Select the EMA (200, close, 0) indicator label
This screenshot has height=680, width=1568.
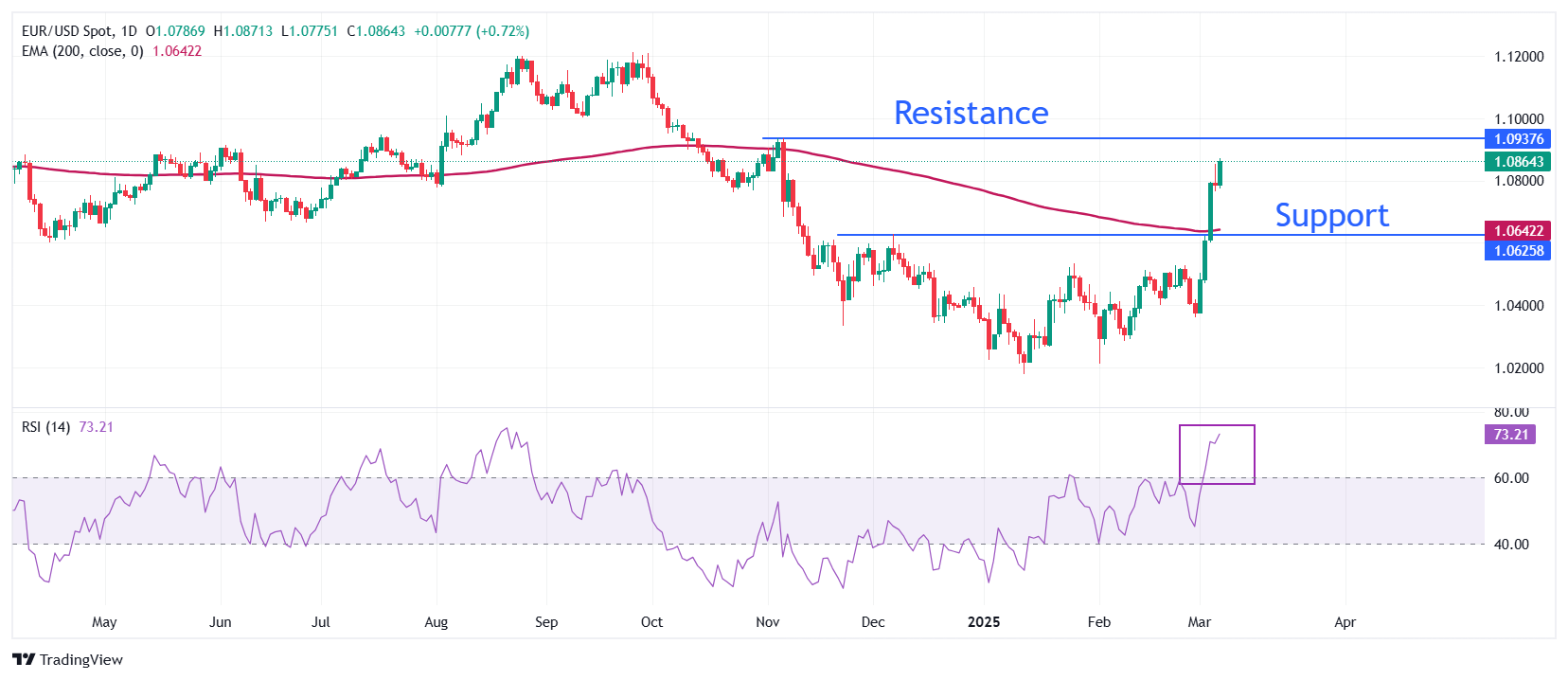(x=82, y=51)
